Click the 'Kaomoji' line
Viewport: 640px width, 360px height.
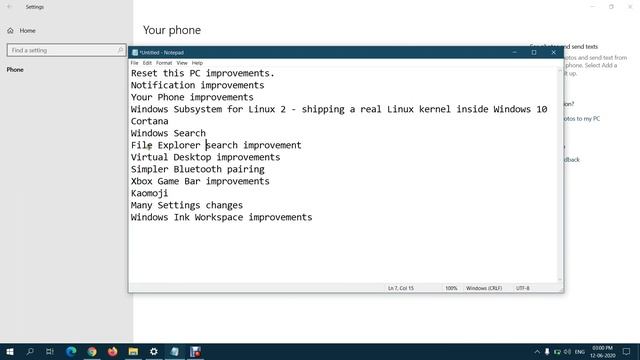tap(149, 193)
